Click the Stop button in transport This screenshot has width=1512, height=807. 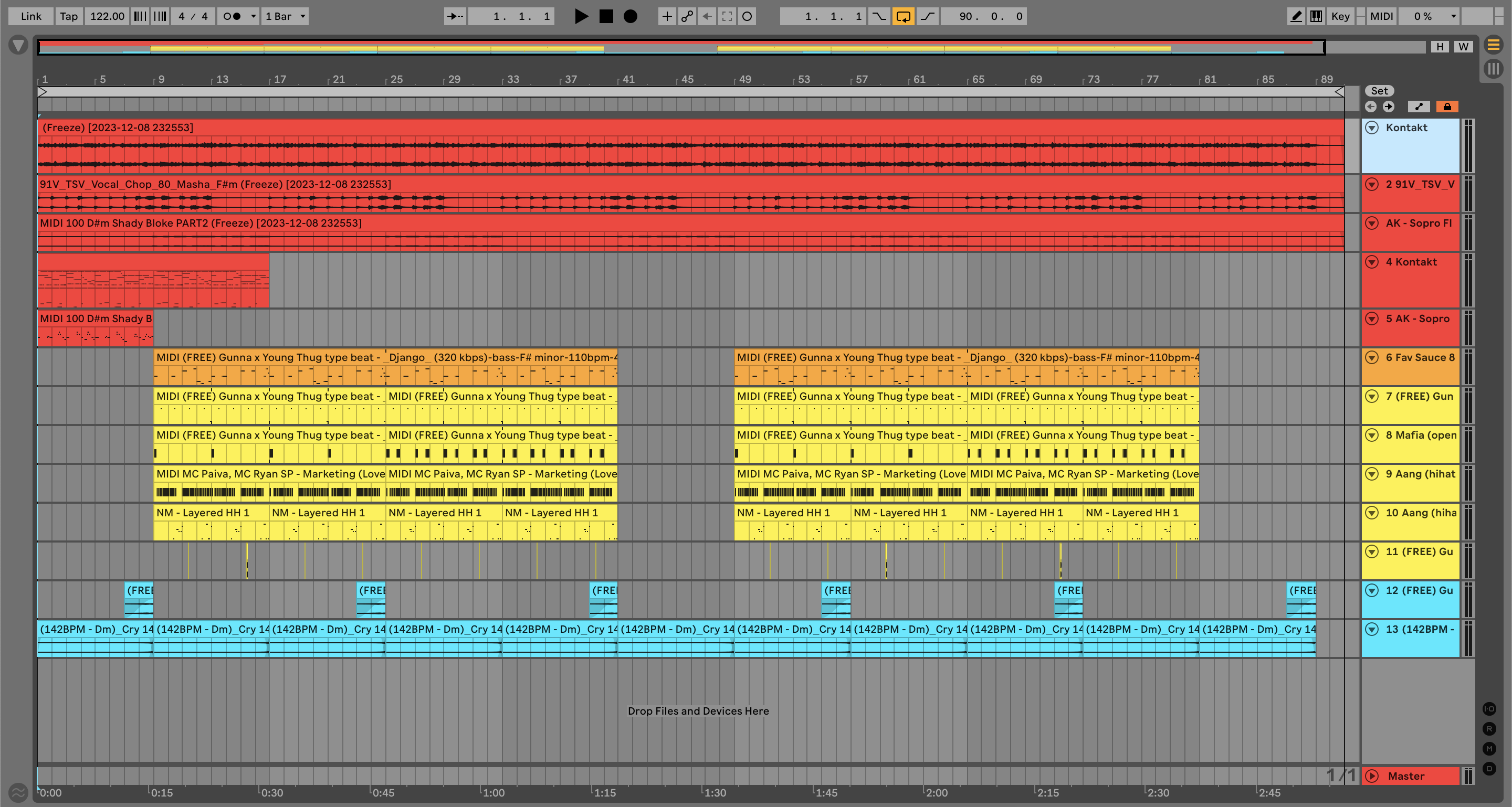point(606,16)
